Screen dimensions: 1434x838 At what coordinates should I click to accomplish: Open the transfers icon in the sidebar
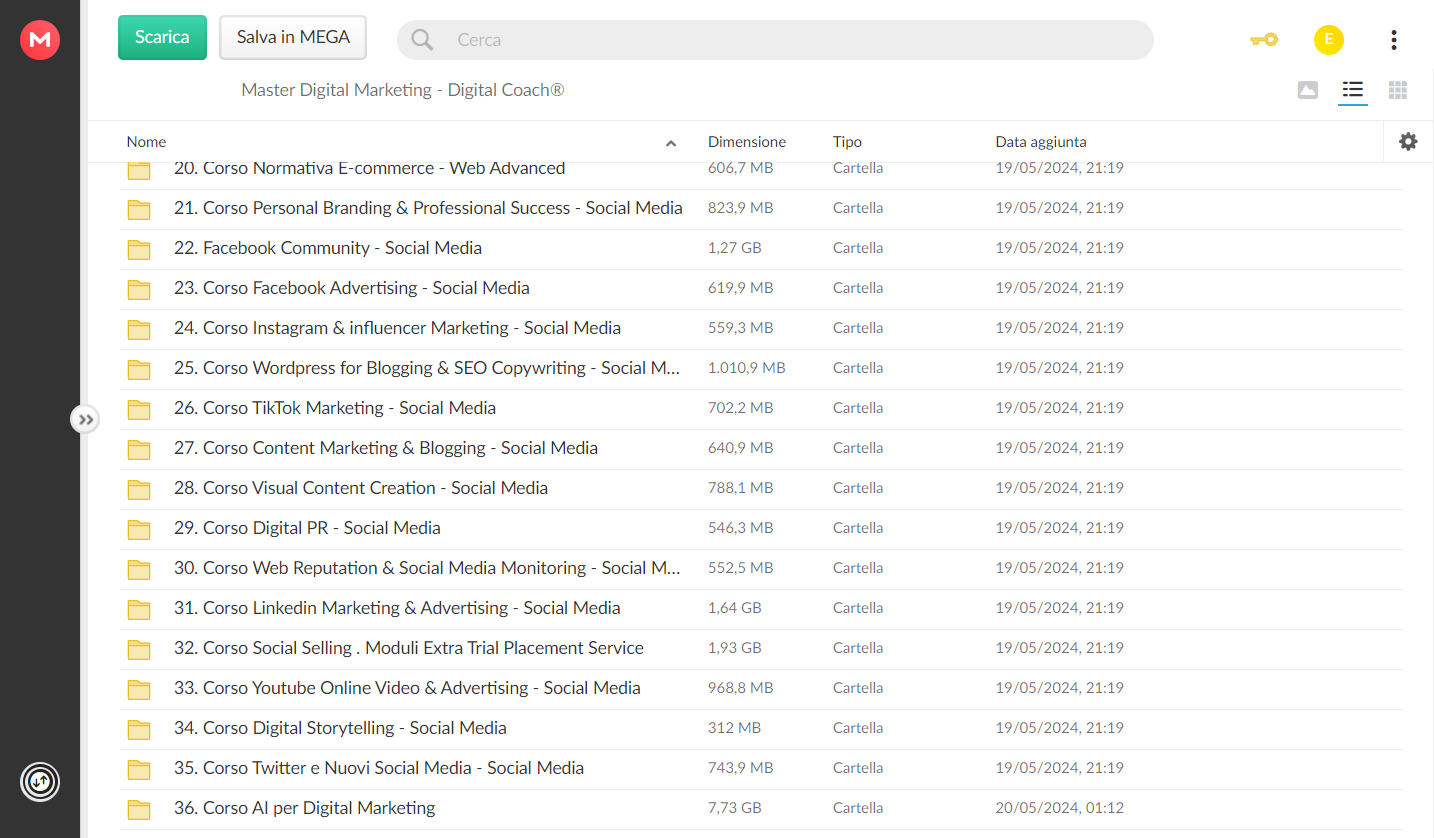tap(40, 781)
